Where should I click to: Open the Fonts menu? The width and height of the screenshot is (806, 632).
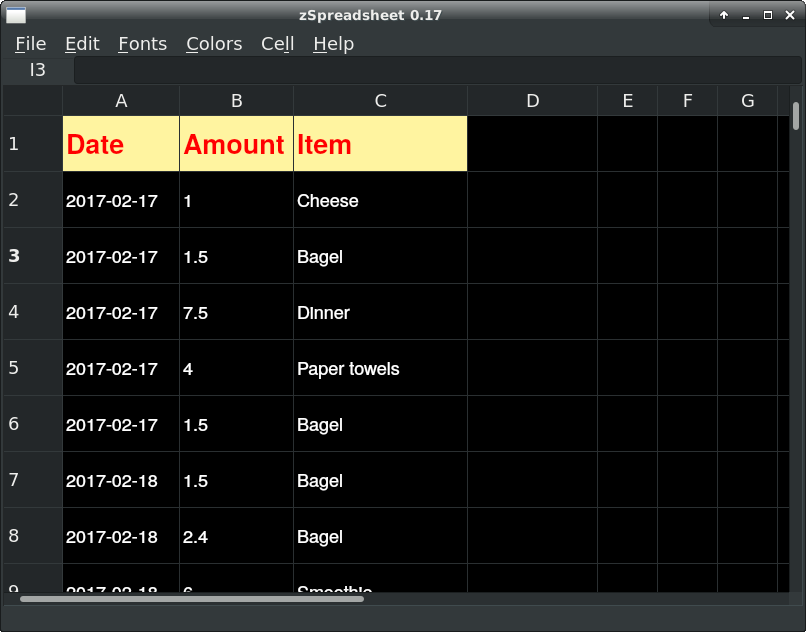click(142, 44)
